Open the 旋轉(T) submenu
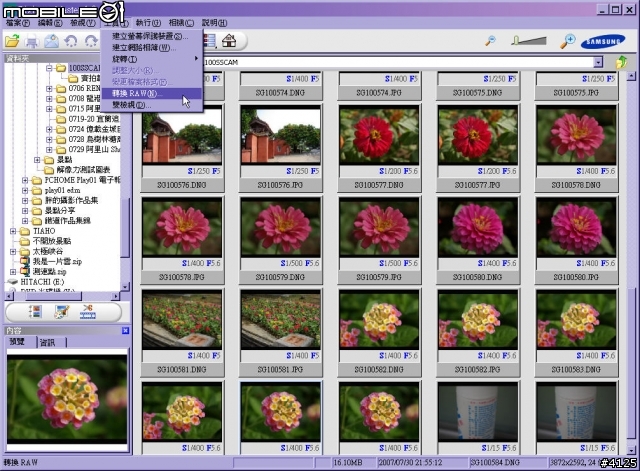 pyautogui.click(x=151, y=59)
